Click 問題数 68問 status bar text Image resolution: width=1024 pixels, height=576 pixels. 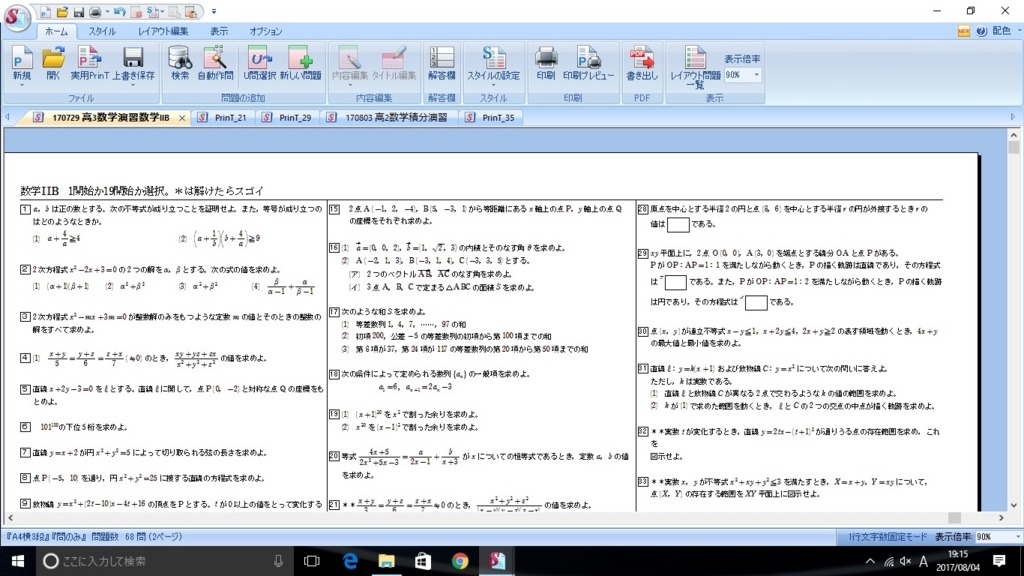point(137,536)
